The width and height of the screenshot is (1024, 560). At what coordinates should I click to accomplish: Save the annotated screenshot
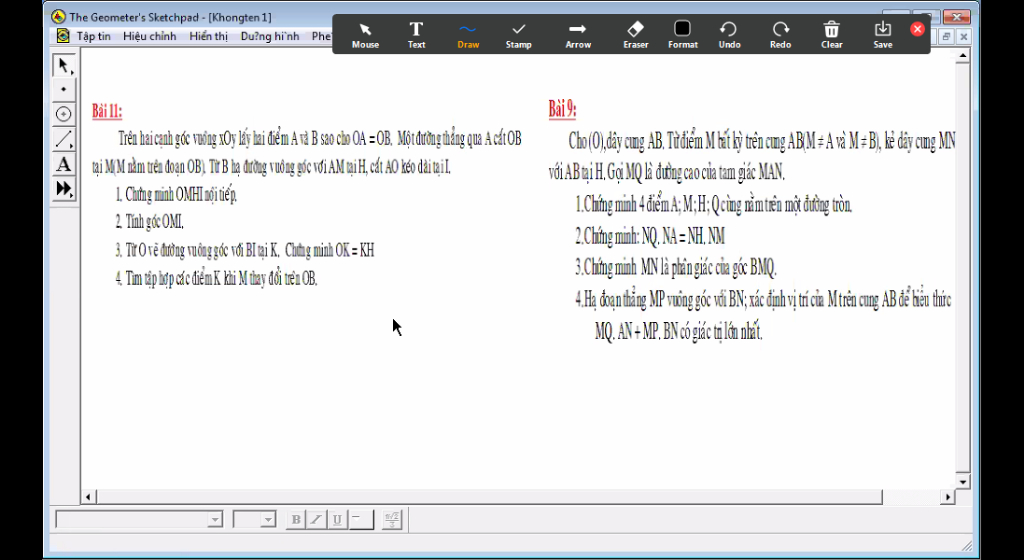click(882, 35)
